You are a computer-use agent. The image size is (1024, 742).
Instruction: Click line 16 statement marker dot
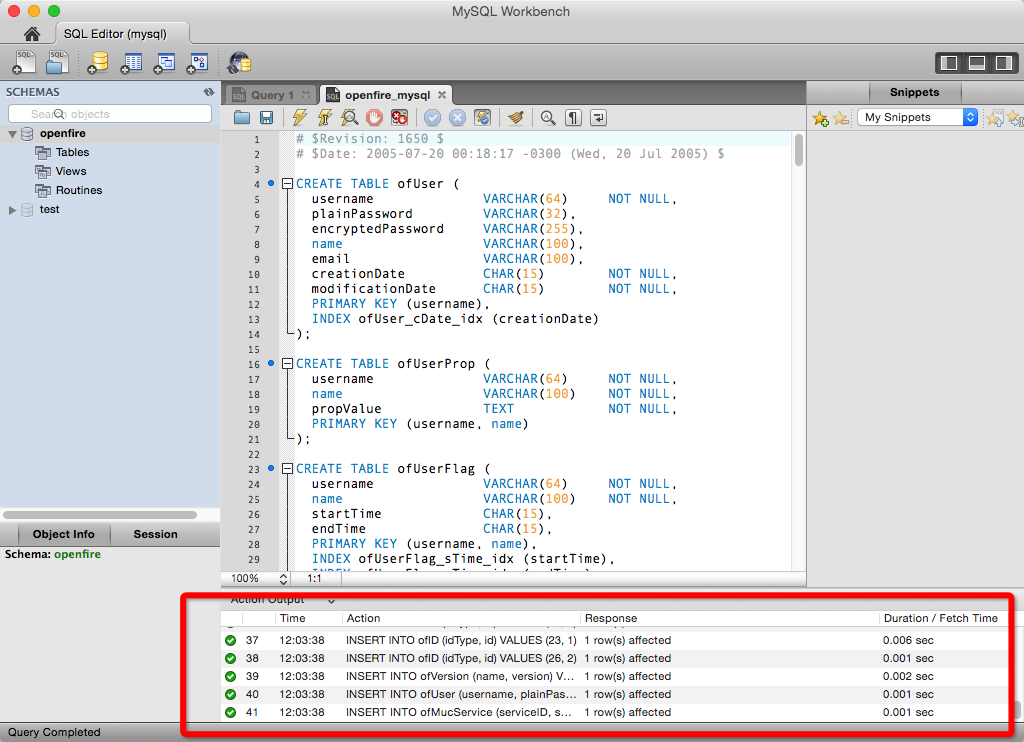tap(271, 363)
